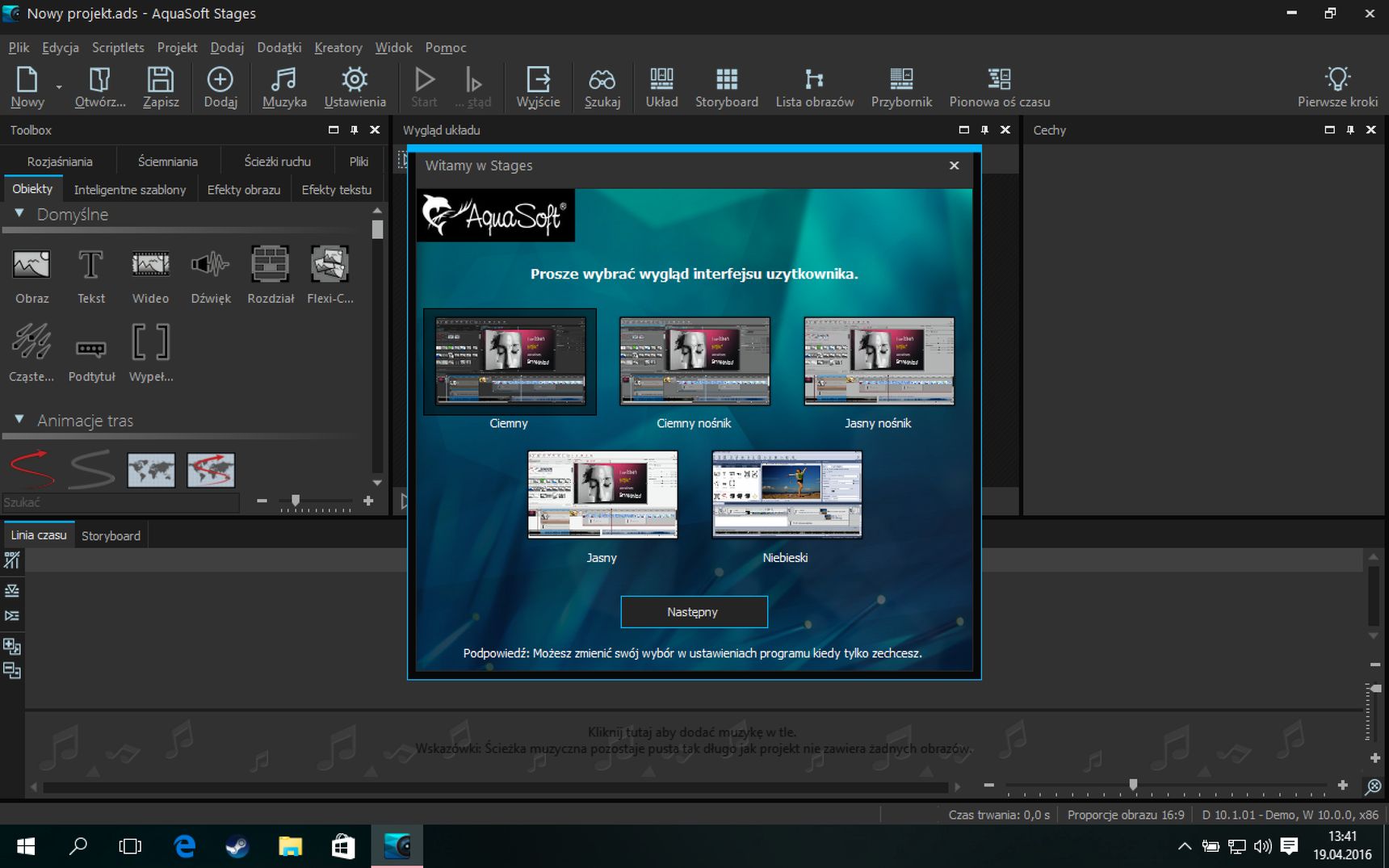Click the Szukać search field in Toolbox
Image resolution: width=1389 pixels, height=868 pixels.
[121, 502]
